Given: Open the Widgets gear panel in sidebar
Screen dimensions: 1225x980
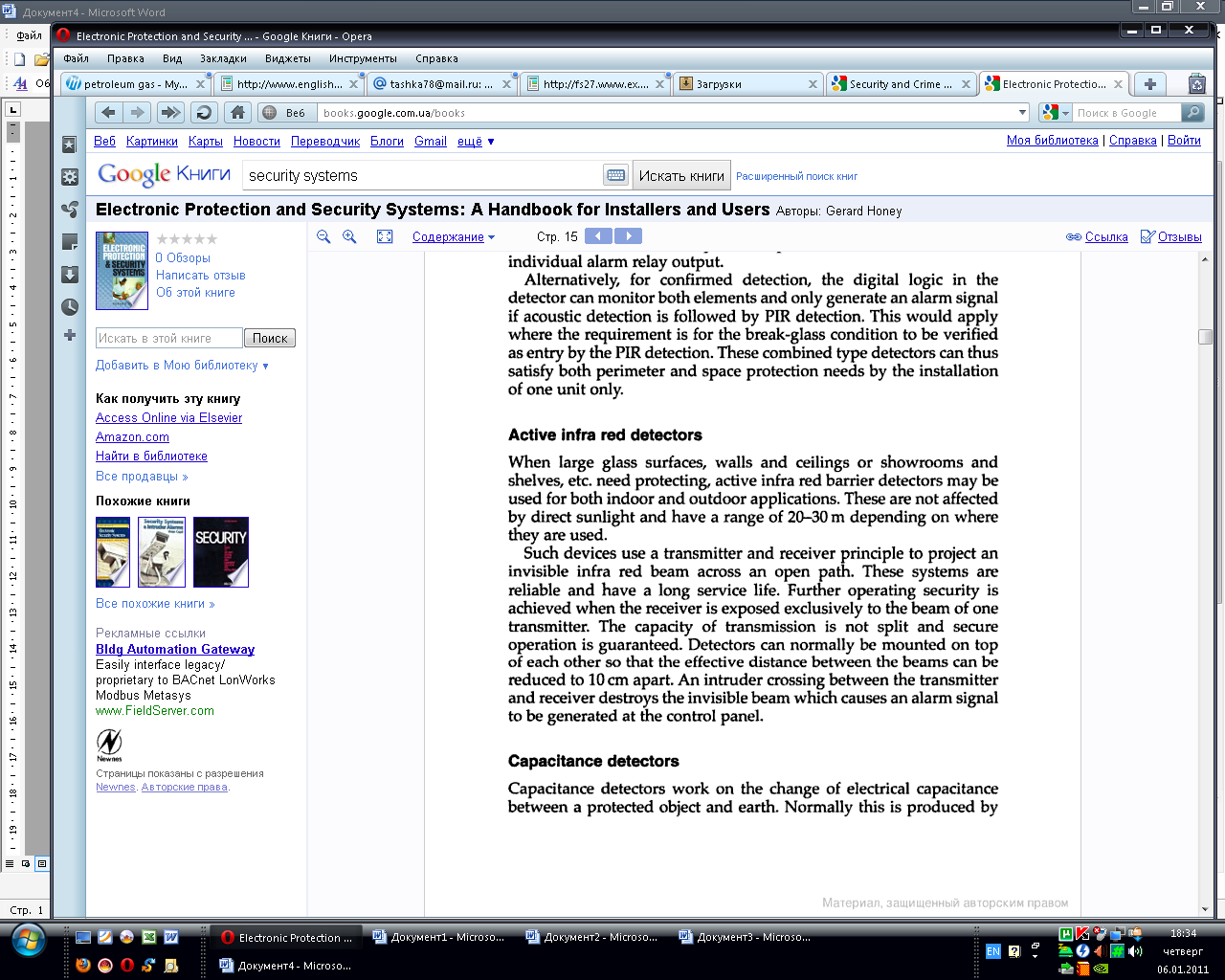Looking at the screenshot, I should [x=70, y=177].
